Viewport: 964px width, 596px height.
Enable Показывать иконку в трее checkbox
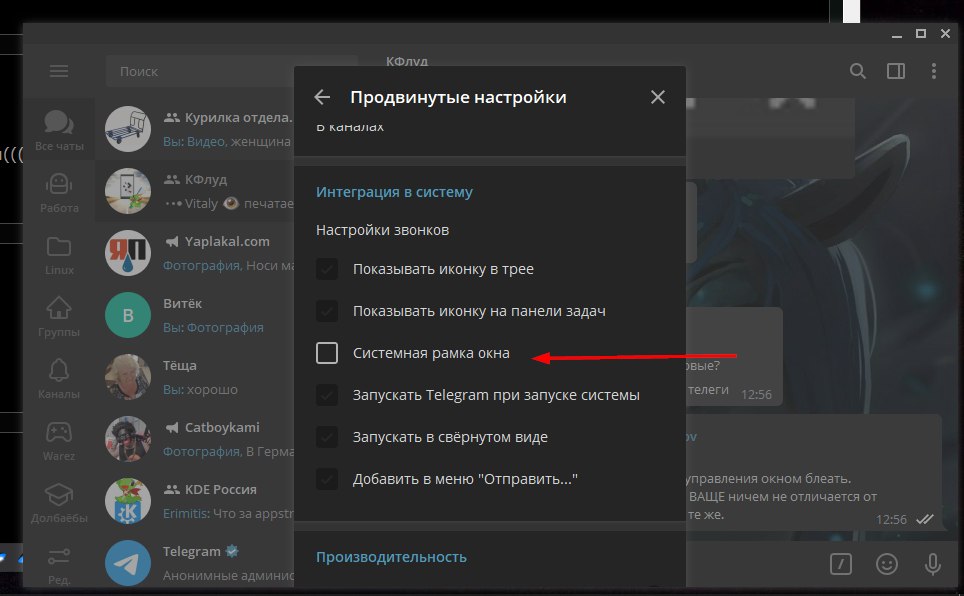(327, 269)
